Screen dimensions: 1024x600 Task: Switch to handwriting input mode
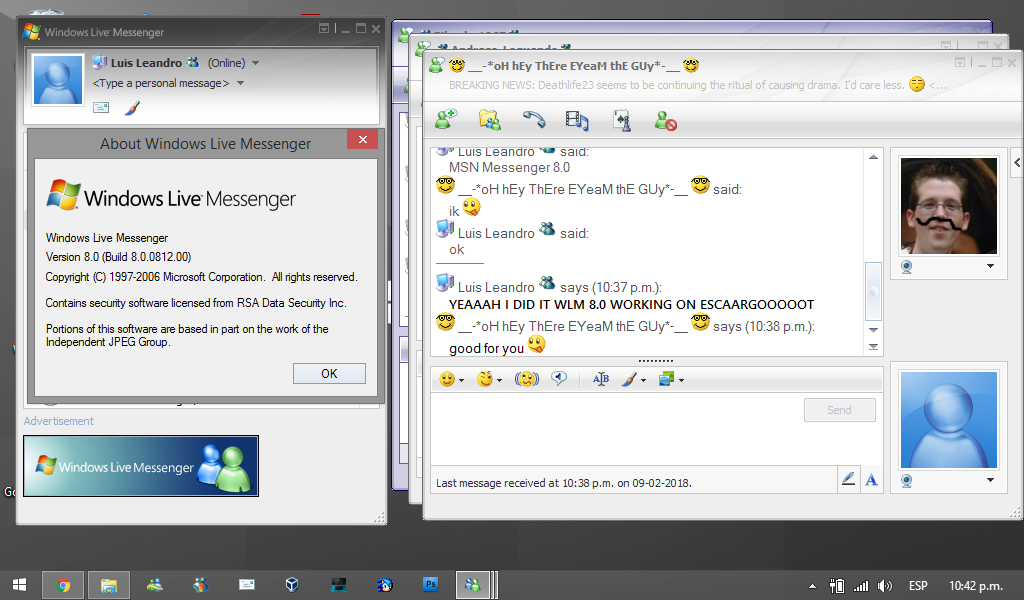click(848, 479)
